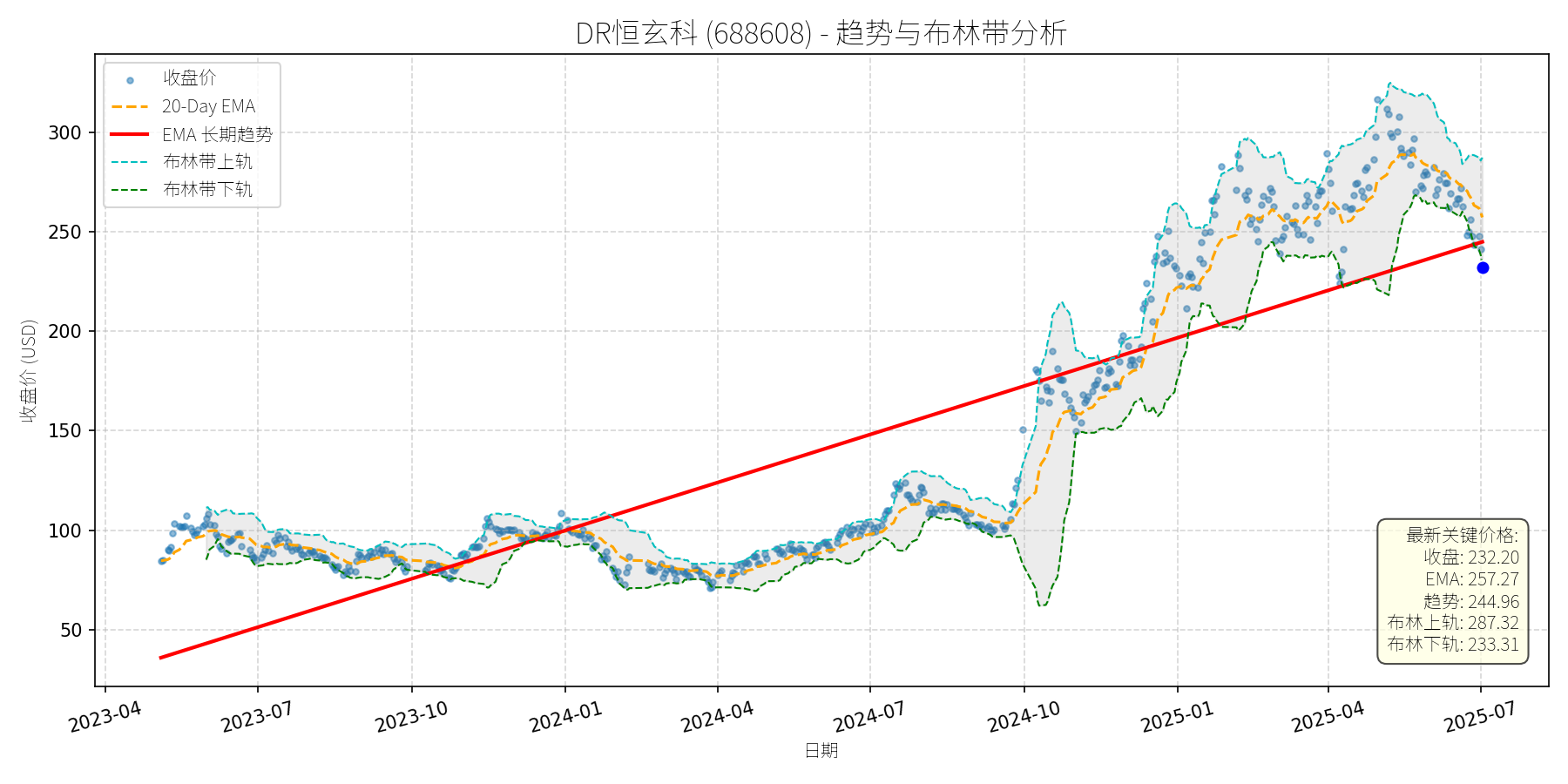
Task: Click the 收盘价 (USD) y-axis label
Action: click(x=29, y=370)
